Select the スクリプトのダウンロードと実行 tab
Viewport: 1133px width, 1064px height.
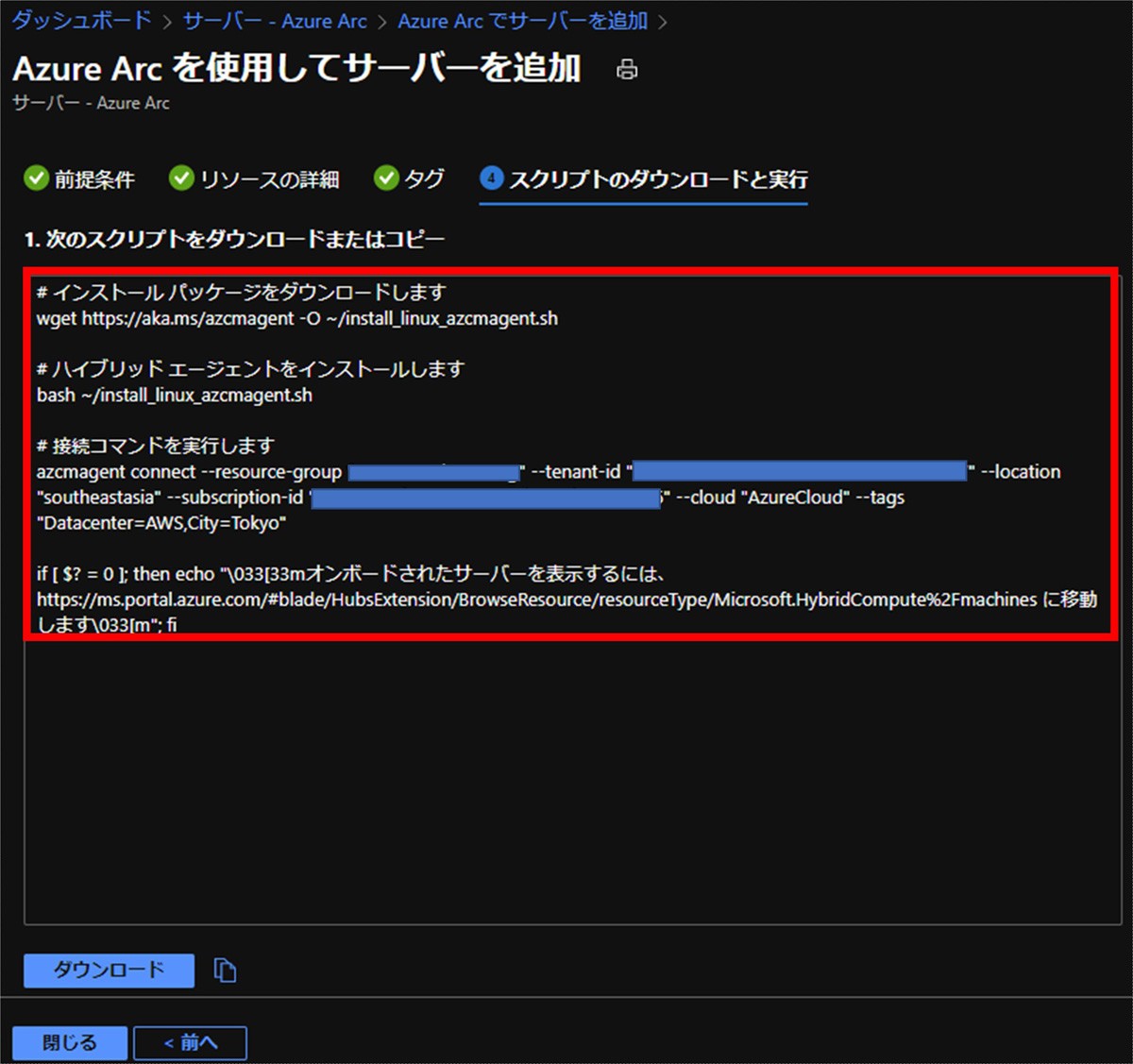click(643, 178)
